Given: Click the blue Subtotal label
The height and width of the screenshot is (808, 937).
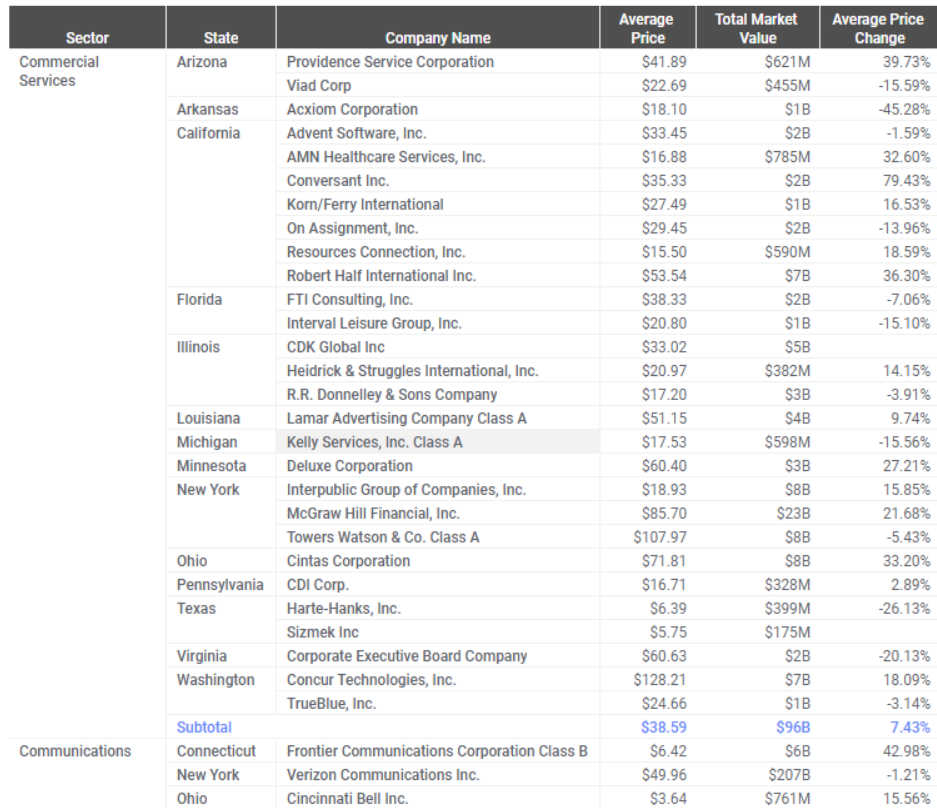Looking at the screenshot, I should pyautogui.click(x=204, y=727).
